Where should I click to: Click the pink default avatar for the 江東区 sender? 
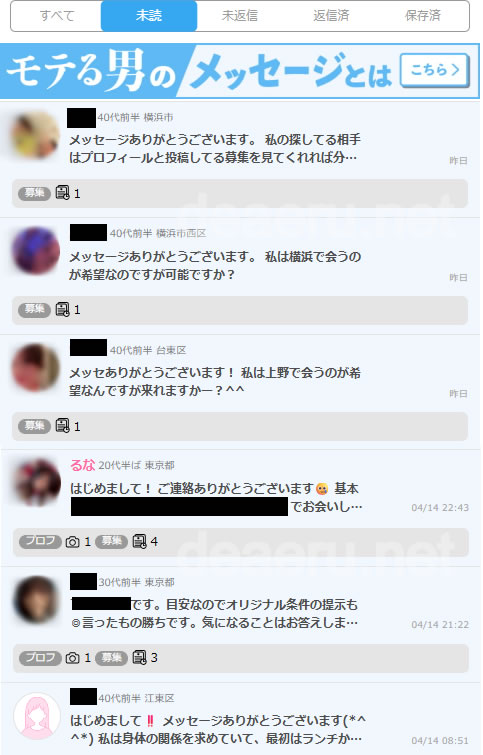(x=37, y=716)
